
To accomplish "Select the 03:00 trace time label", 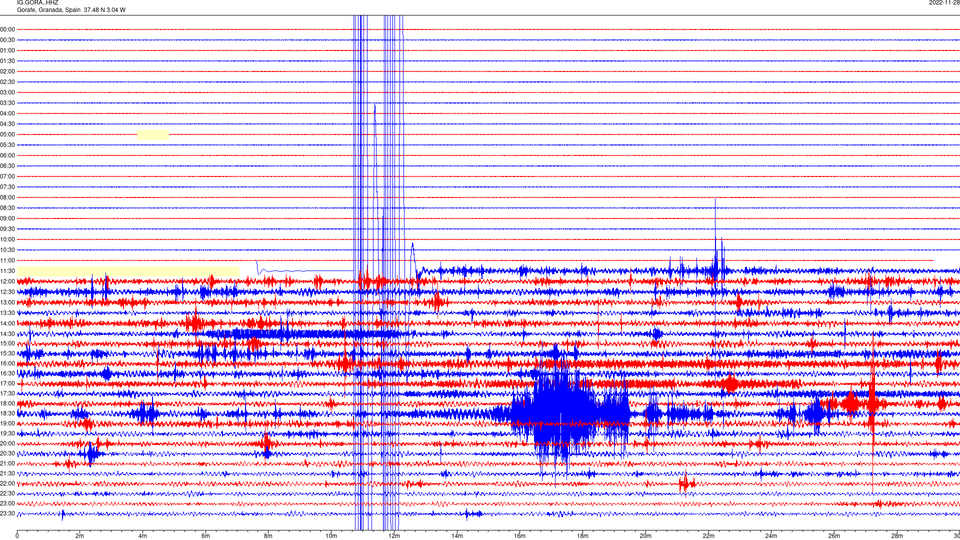I will [x=7, y=92].
